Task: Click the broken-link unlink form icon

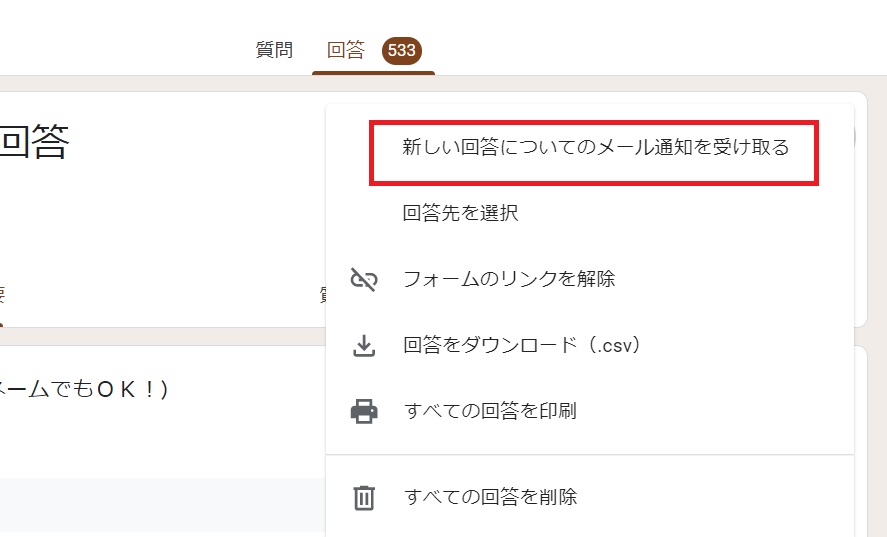Action: [x=364, y=279]
